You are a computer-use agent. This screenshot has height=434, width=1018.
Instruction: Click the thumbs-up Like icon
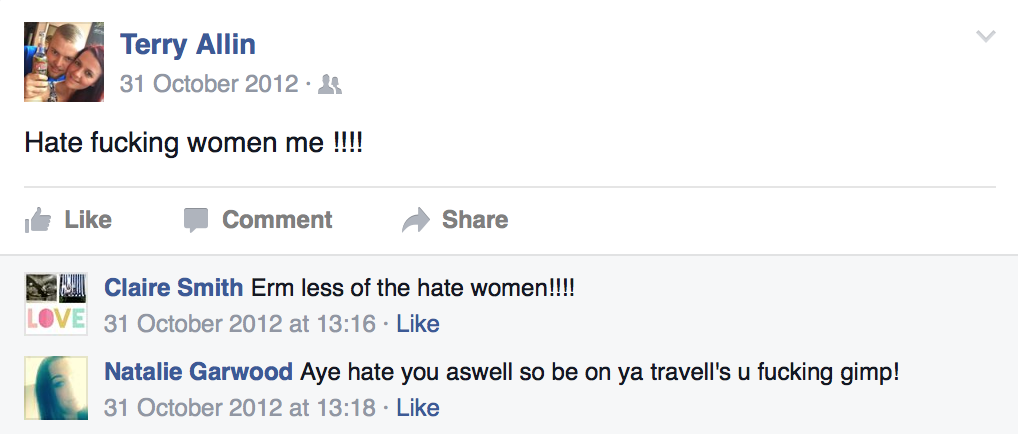(38, 220)
